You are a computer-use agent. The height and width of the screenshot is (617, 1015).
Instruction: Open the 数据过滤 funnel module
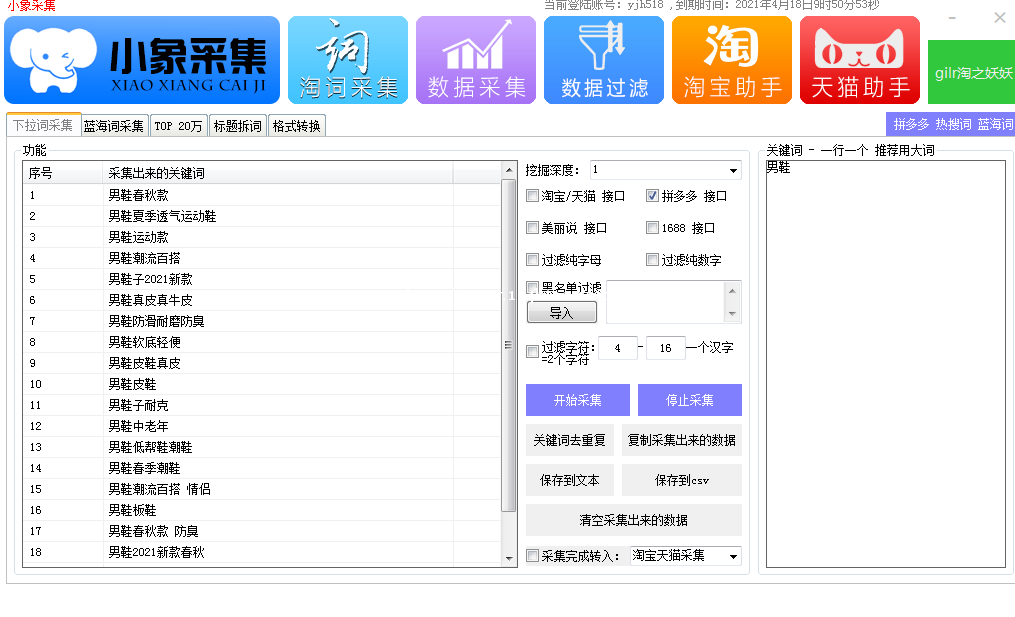point(604,60)
